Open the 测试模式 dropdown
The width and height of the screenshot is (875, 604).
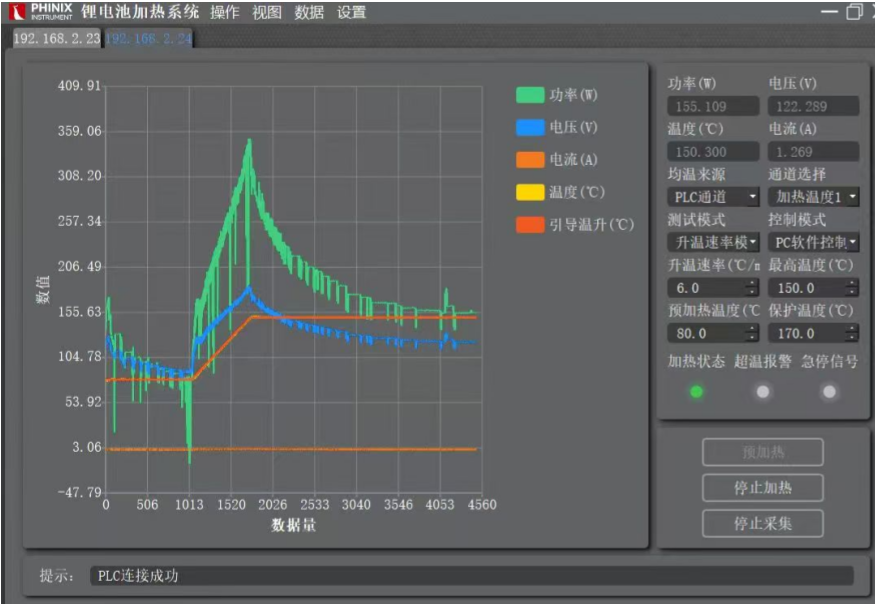713,242
